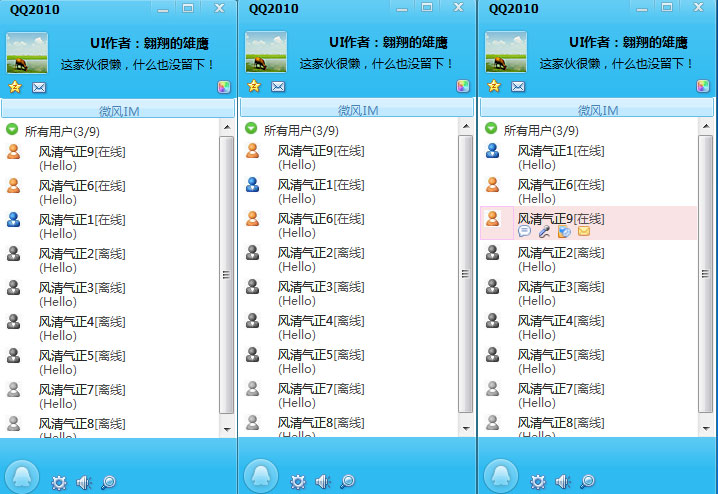The width and height of the screenshot is (718, 494).
Task: Click the search magnifier in right window's bottom bar
Action: (x=587, y=481)
